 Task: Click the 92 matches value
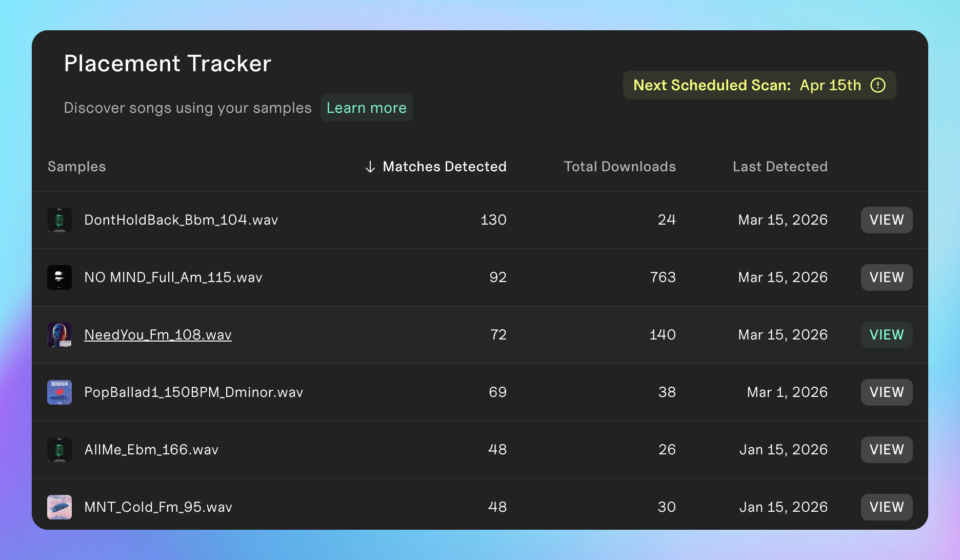click(x=498, y=277)
